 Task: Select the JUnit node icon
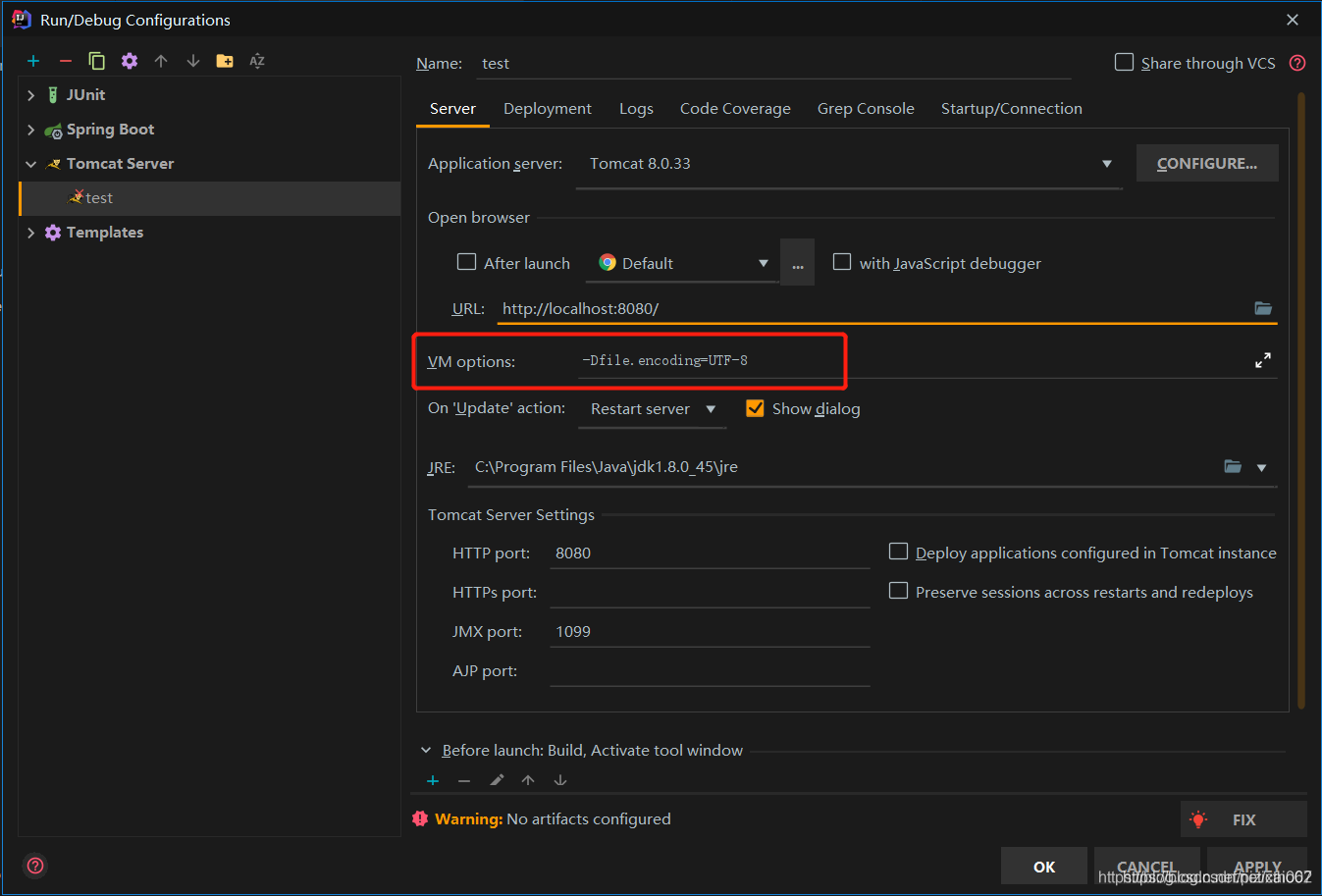[x=53, y=95]
